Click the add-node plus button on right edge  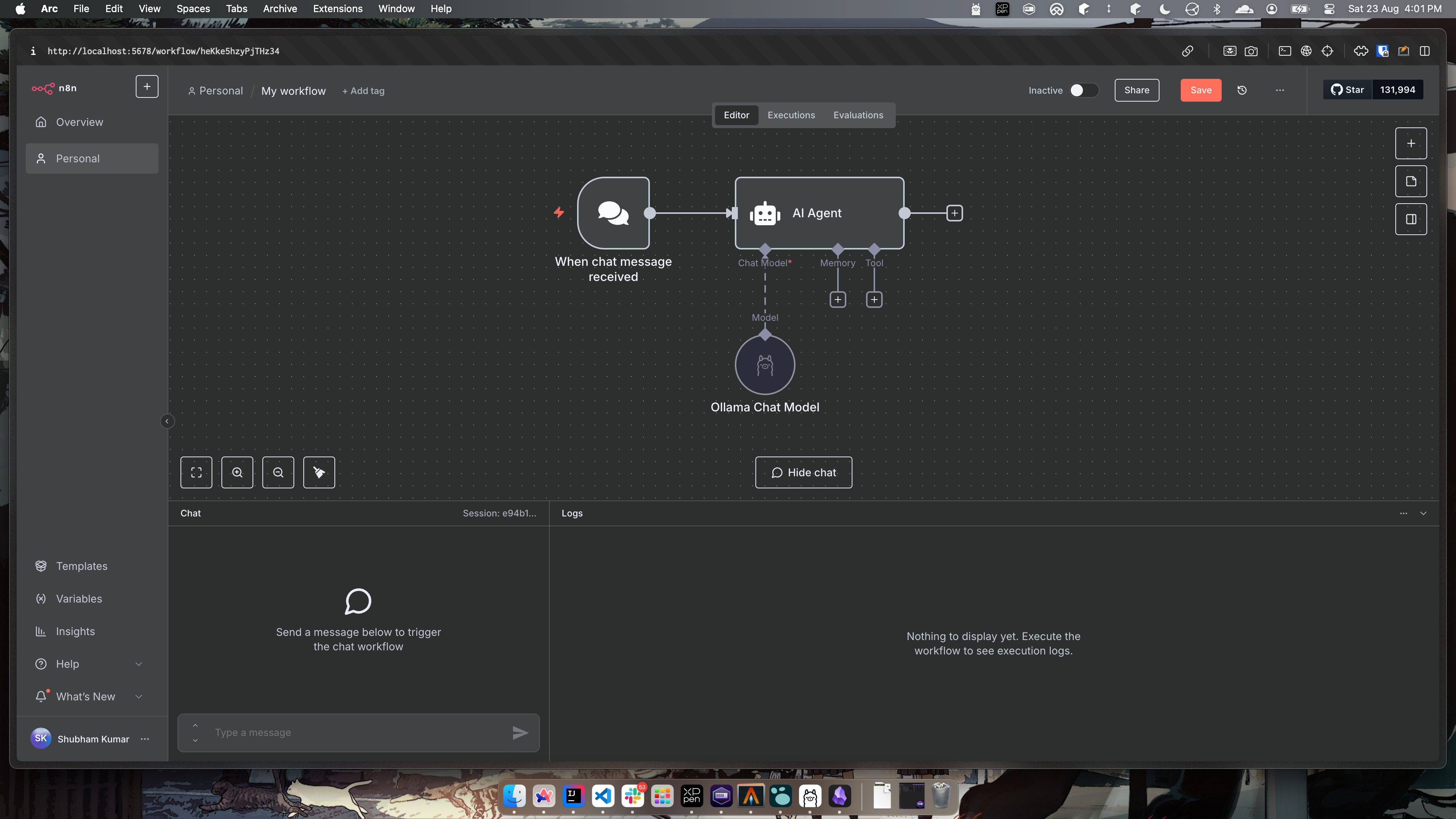pyautogui.click(x=1411, y=143)
